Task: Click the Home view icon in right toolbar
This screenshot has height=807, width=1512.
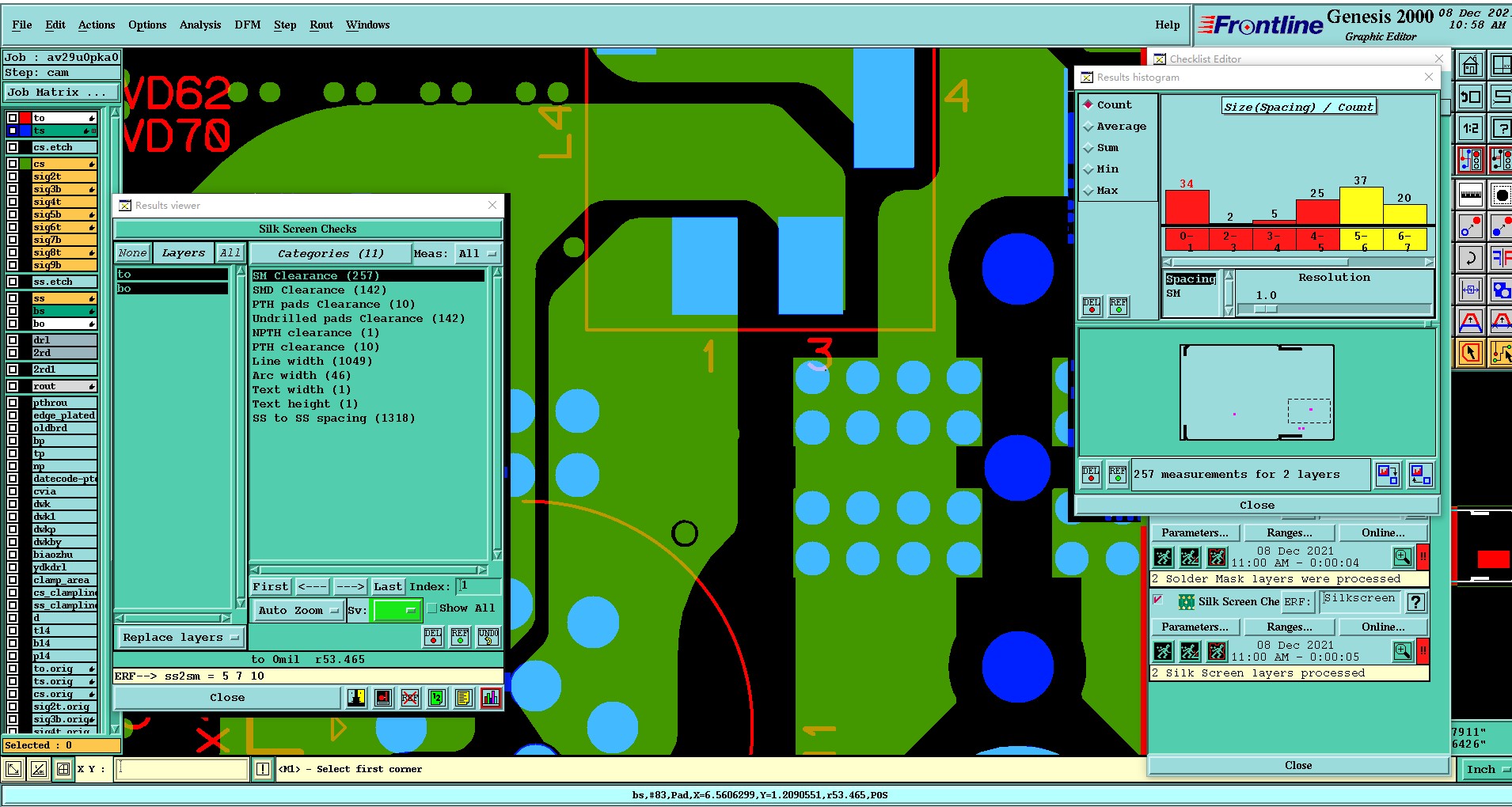Action: click(x=1470, y=65)
